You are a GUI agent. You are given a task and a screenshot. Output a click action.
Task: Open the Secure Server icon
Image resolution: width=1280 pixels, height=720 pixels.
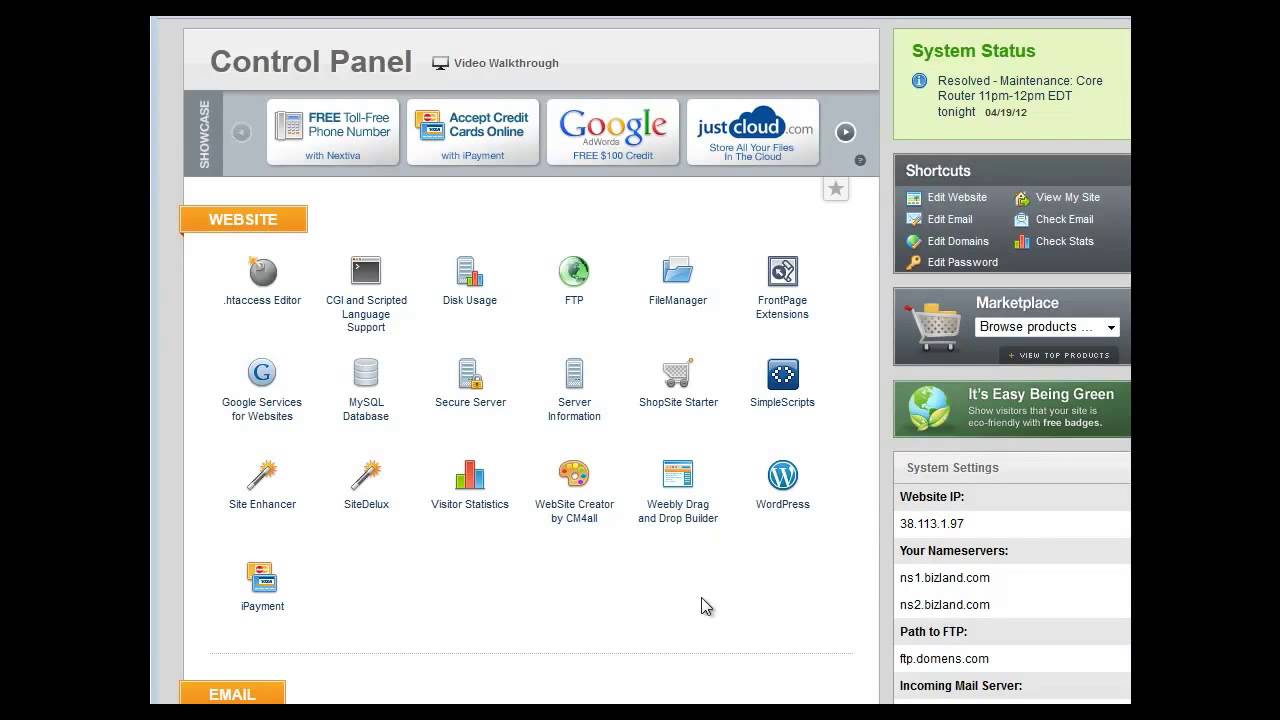pyautogui.click(x=470, y=373)
